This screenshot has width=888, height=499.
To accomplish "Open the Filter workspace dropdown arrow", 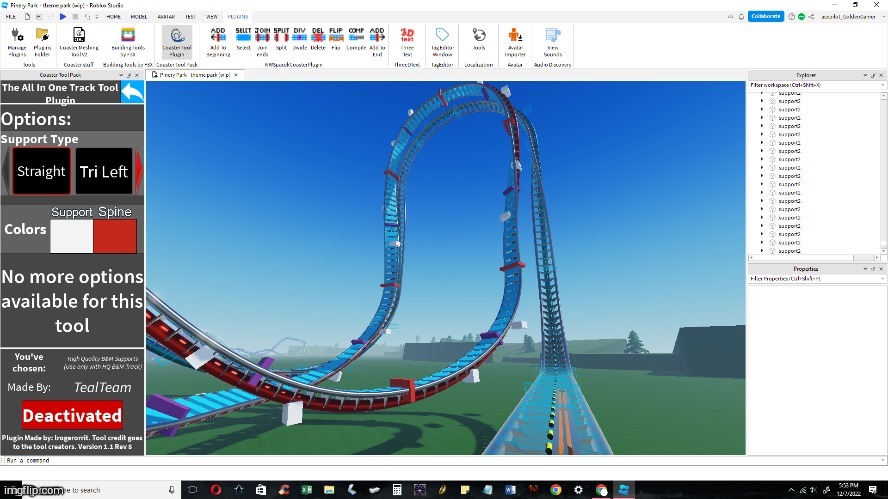I will (883, 85).
